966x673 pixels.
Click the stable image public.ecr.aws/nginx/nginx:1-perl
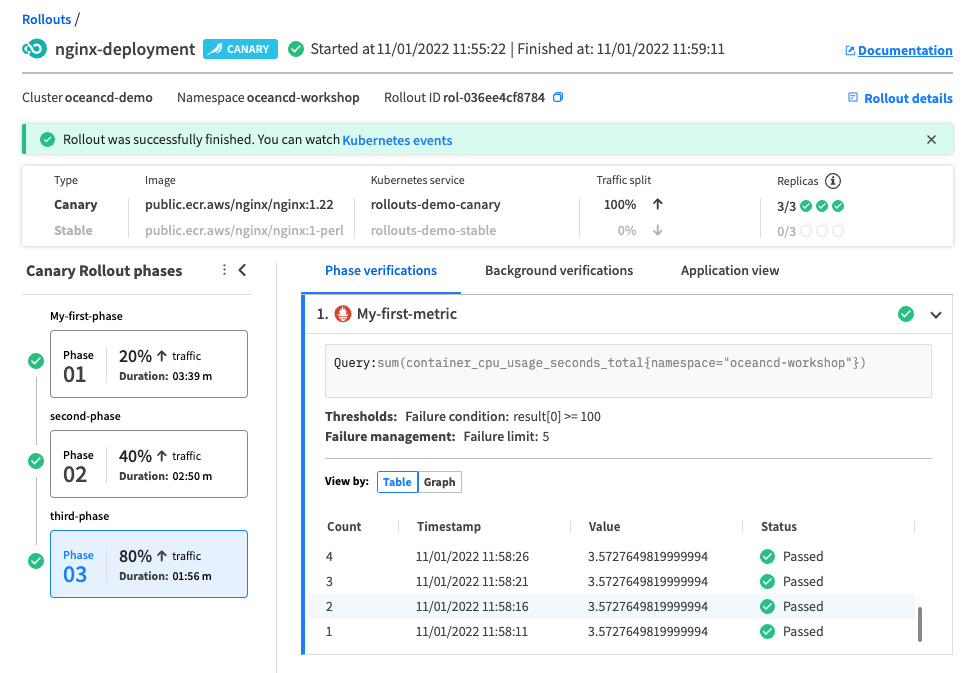pos(245,230)
